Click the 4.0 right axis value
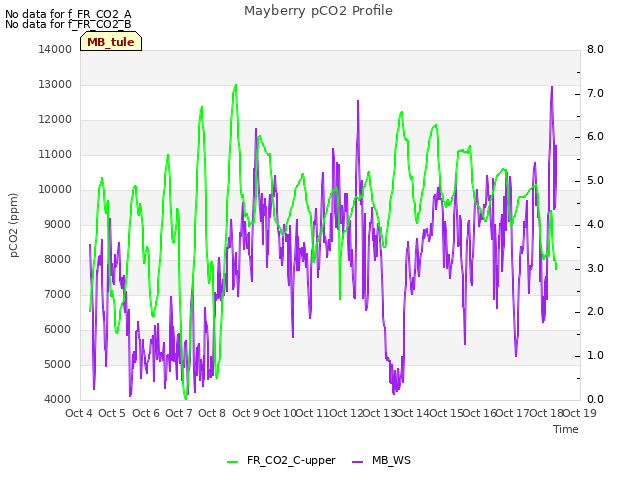640x480 pixels. click(595, 224)
